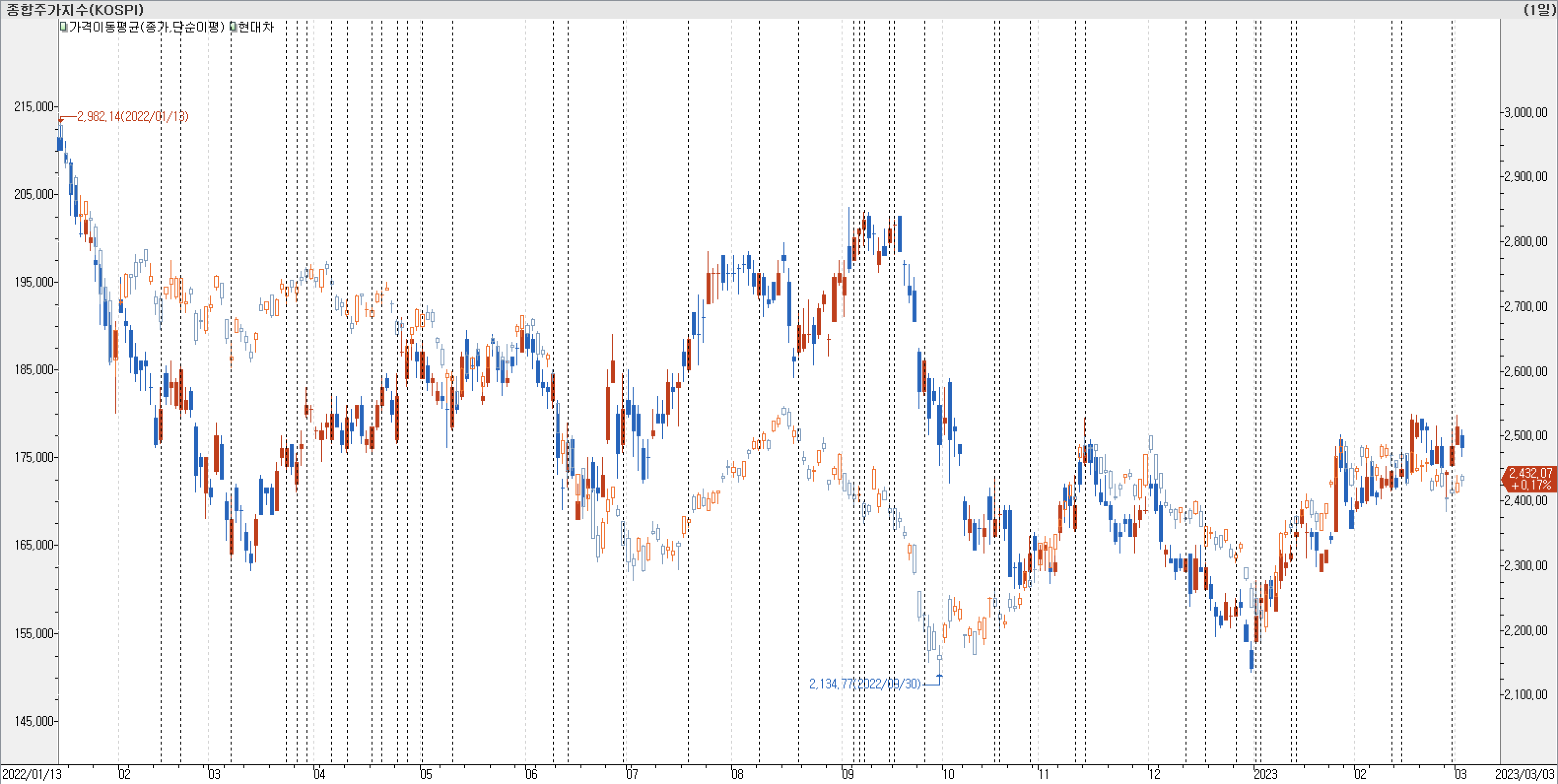Screen dimensions: 1558x784
Task: Click the green icon beside 가격이동평균 legend
Action: point(64,27)
